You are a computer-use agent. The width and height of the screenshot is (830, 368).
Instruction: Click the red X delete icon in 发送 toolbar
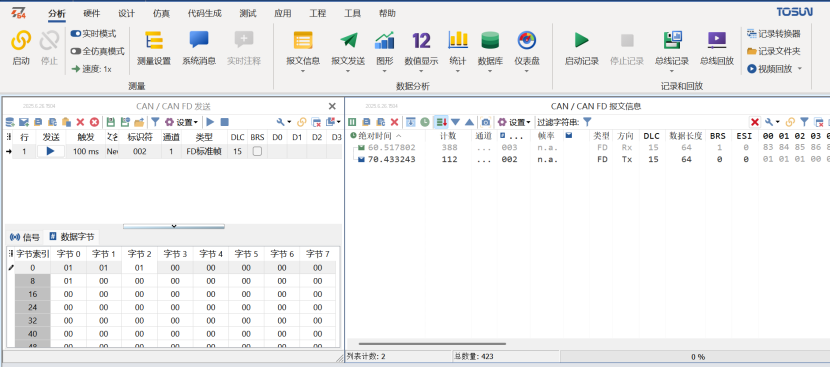click(x=80, y=122)
